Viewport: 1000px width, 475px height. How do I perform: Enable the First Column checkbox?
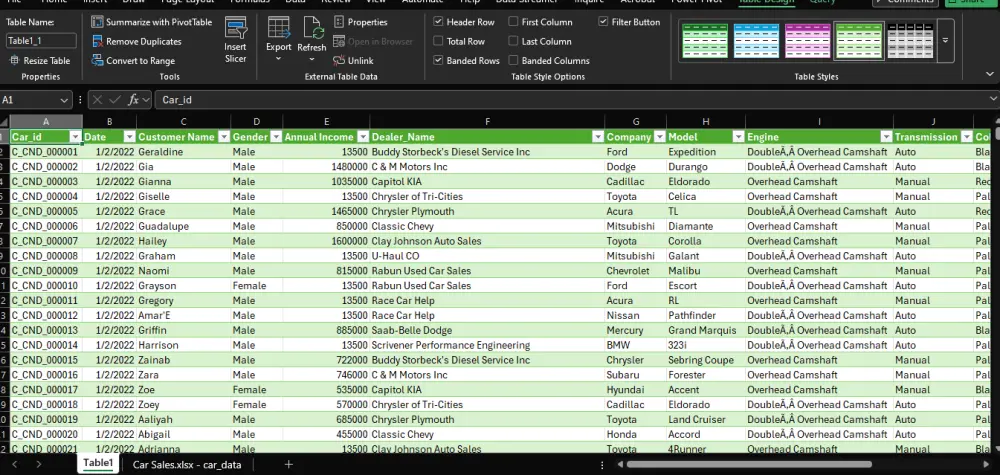[513, 22]
